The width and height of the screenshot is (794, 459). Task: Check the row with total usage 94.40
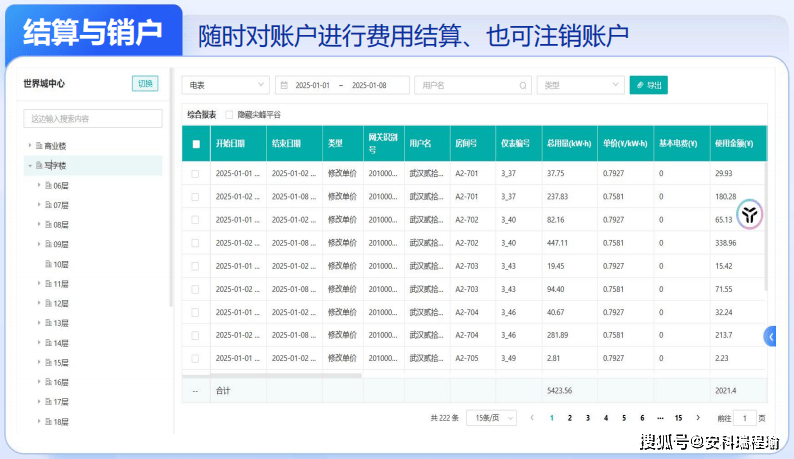pos(195,289)
